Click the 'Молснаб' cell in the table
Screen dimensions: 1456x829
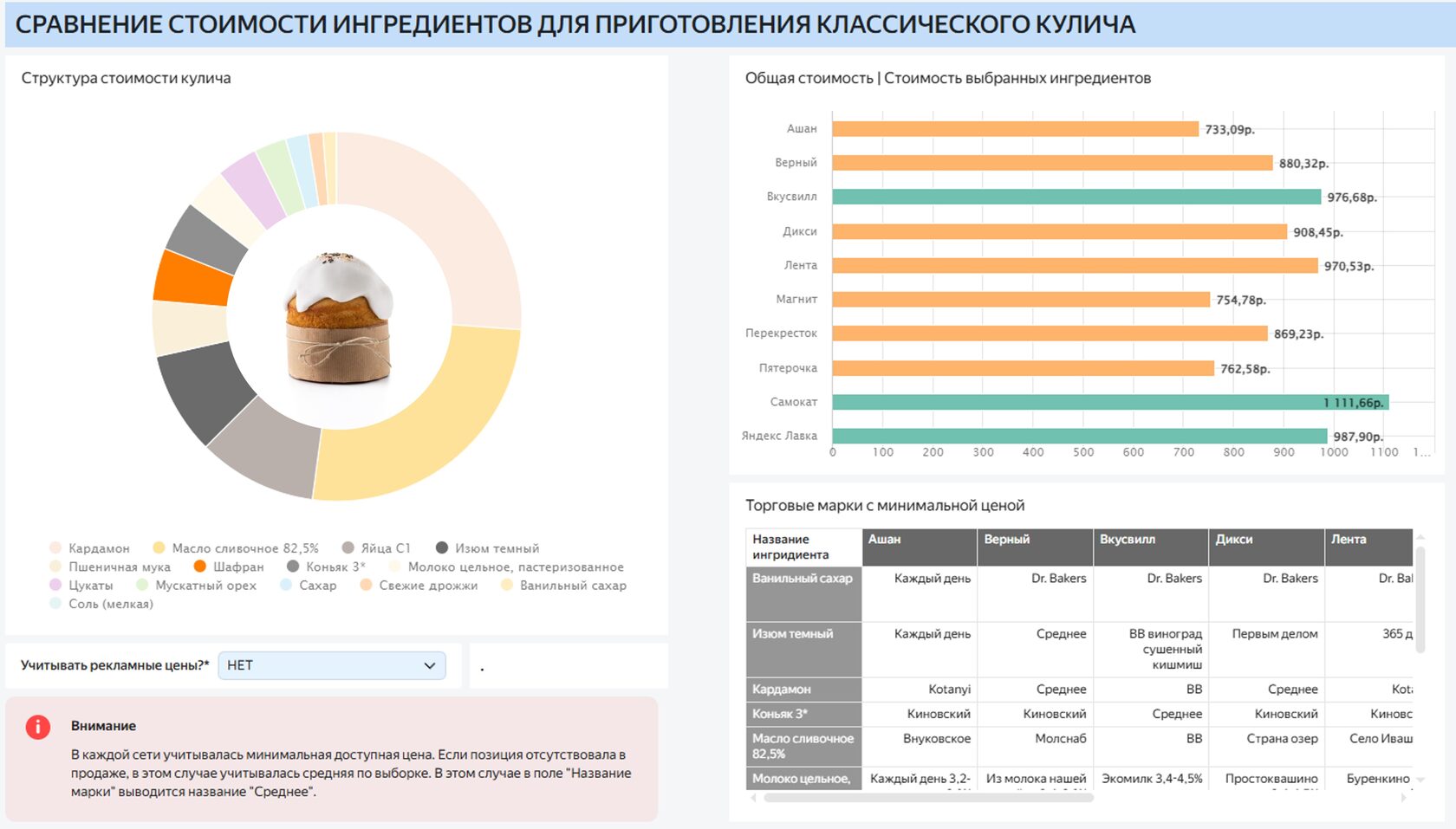click(1036, 746)
